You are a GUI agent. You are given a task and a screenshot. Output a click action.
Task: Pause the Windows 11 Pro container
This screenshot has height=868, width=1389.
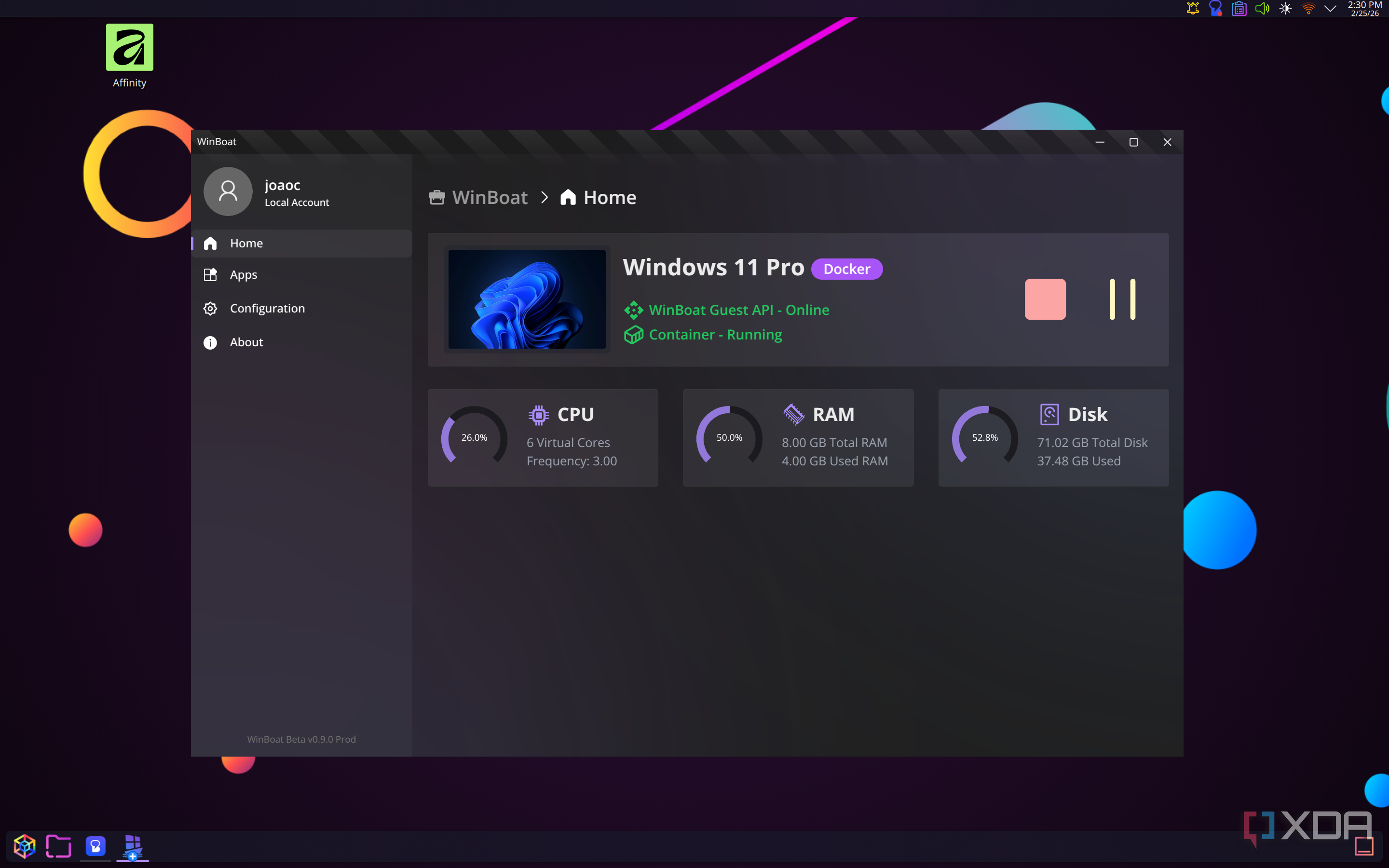pos(1122,299)
